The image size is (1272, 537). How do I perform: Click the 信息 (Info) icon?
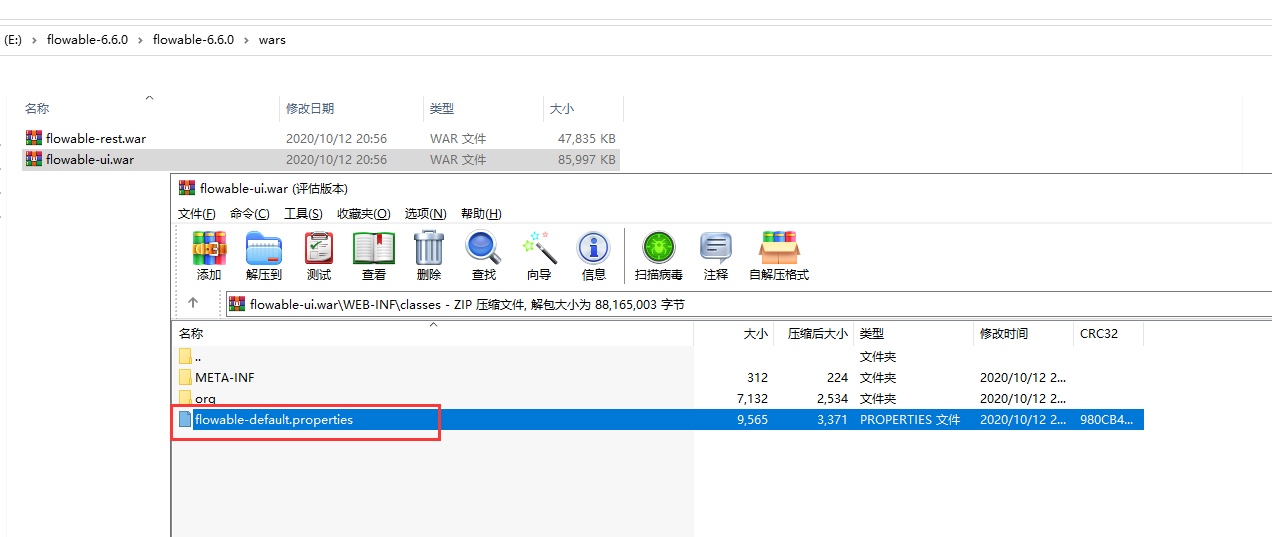(x=594, y=248)
